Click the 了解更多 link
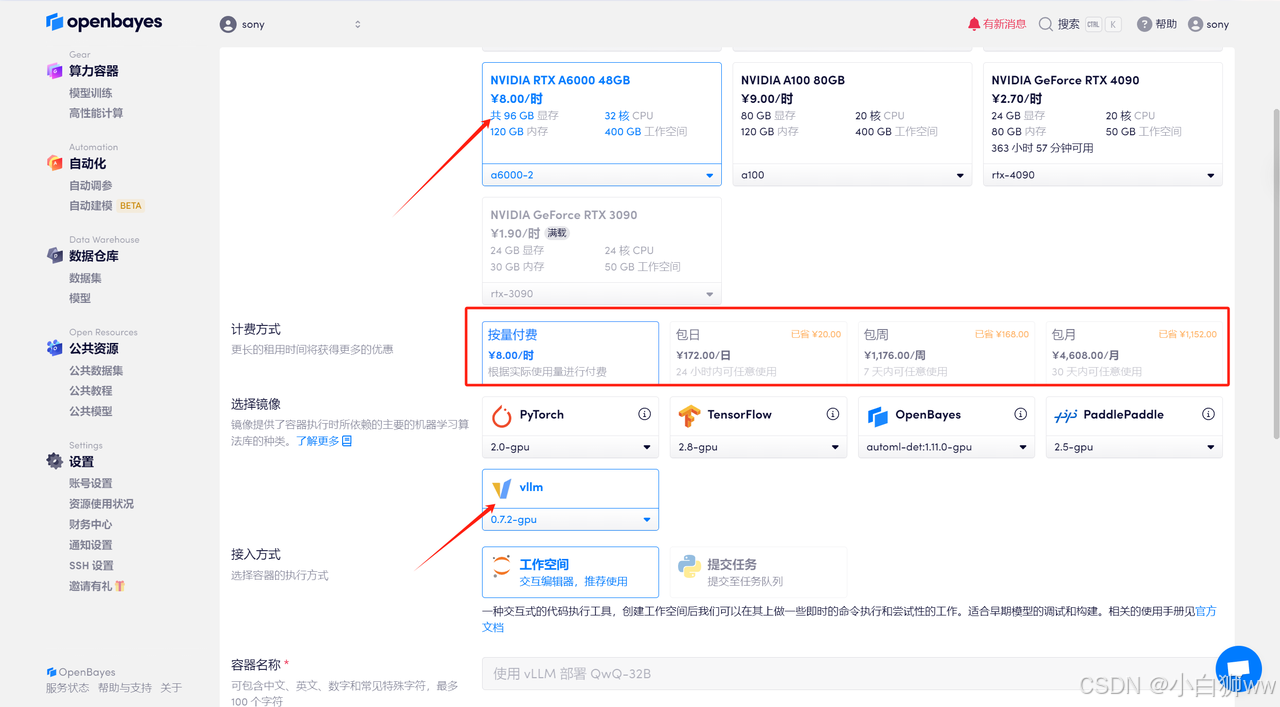This screenshot has height=707, width=1280. pos(318,441)
